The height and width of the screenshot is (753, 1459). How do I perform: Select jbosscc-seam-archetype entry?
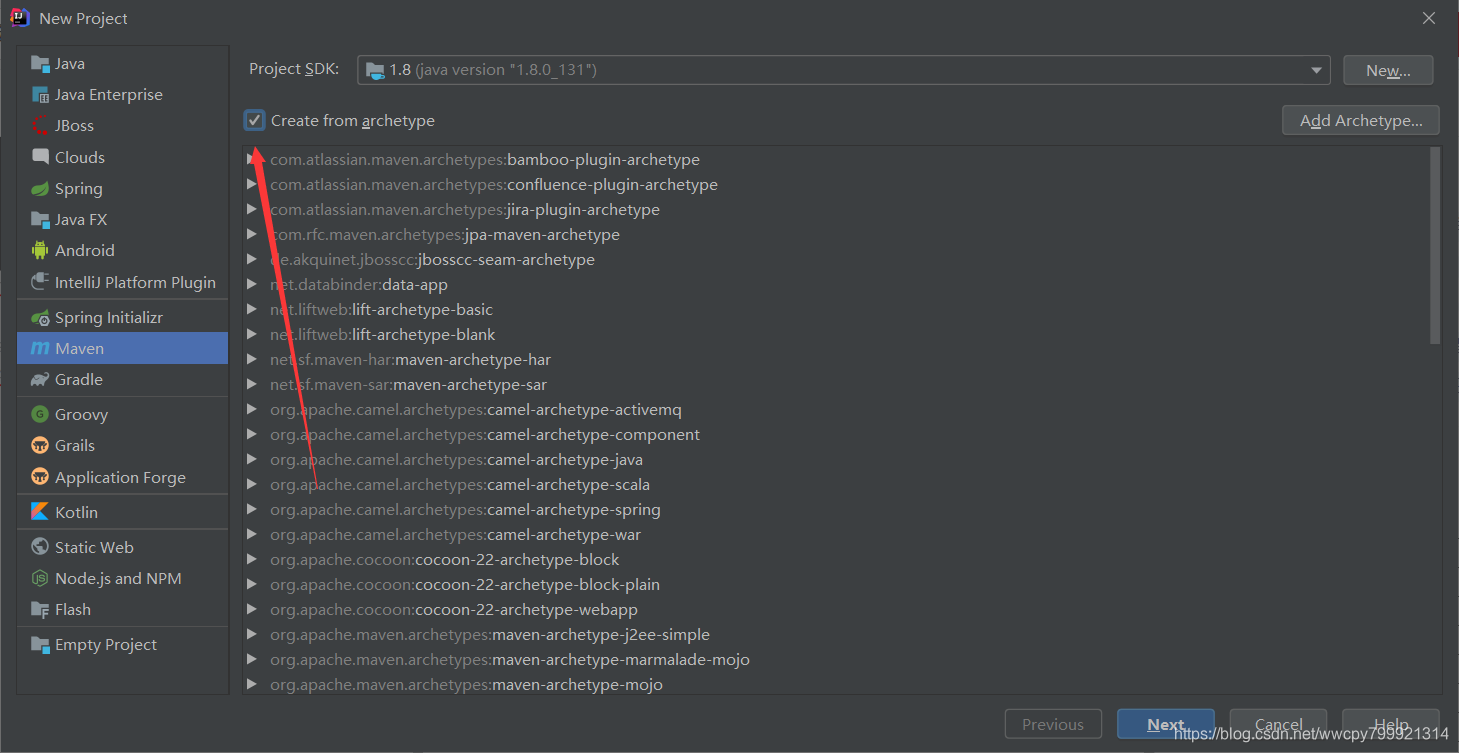pos(432,260)
